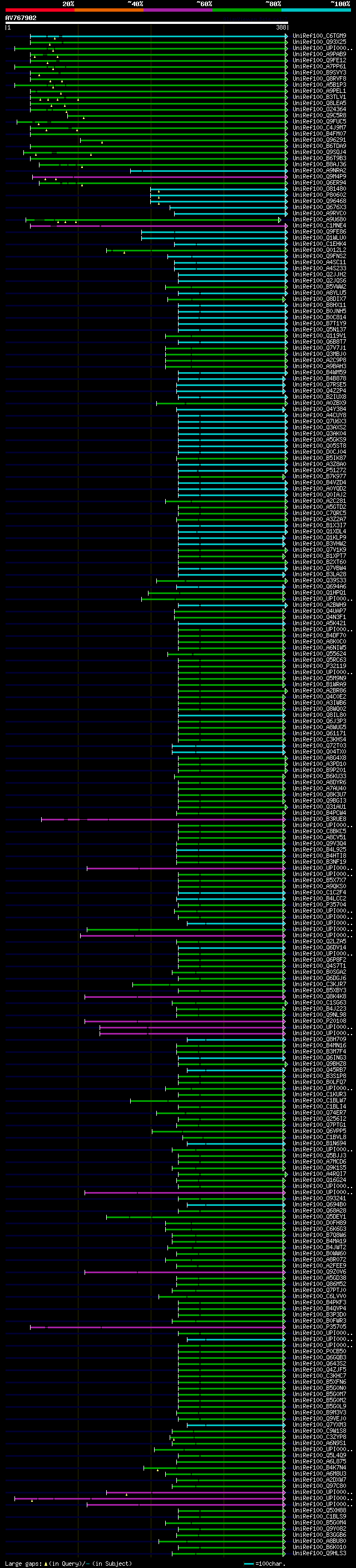This screenshot has width=356, height=1568.
Task: Click hit label UniRef100_Q96468
Action: (319, 201)
